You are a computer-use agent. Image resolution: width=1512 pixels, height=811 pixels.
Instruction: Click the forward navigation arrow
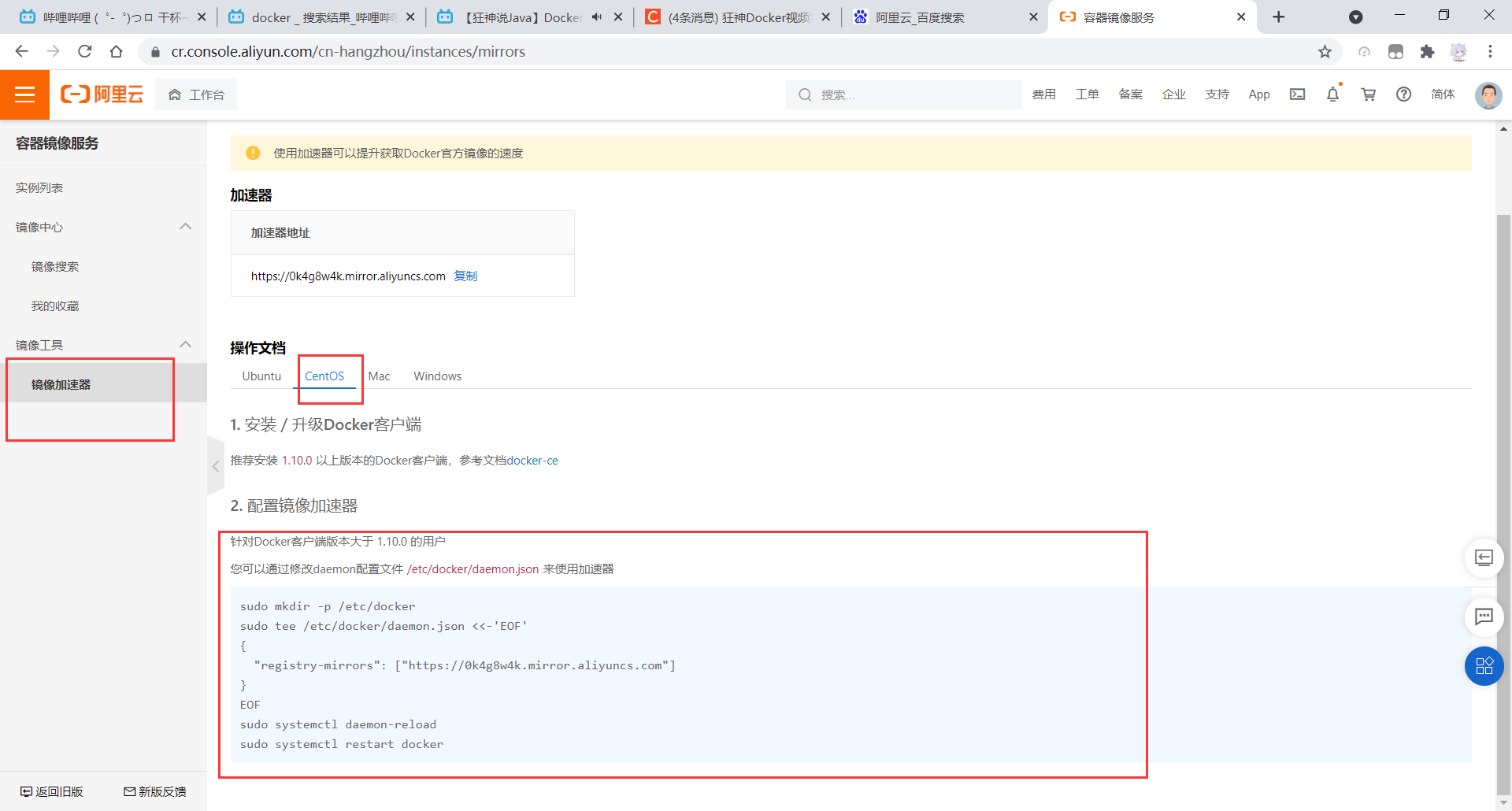(53, 51)
